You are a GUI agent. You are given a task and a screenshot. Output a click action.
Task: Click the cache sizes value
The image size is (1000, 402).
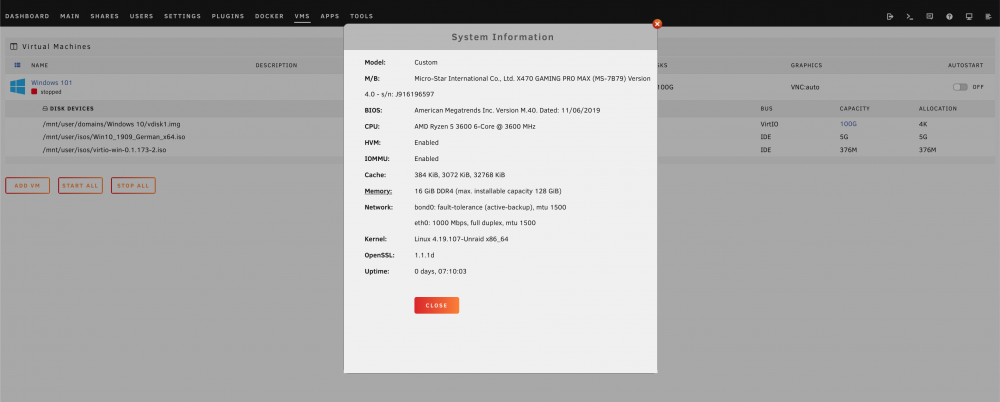point(460,175)
